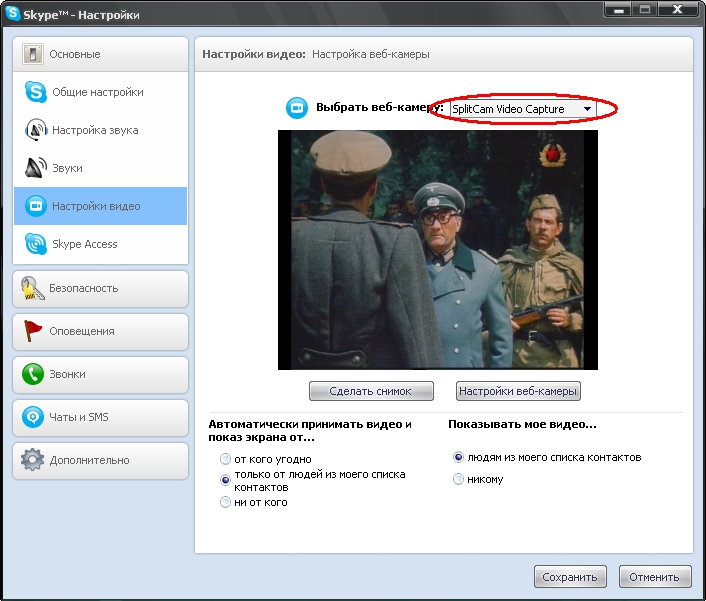
Task: Expand the Дополнительно section
Action: (100, 461)
